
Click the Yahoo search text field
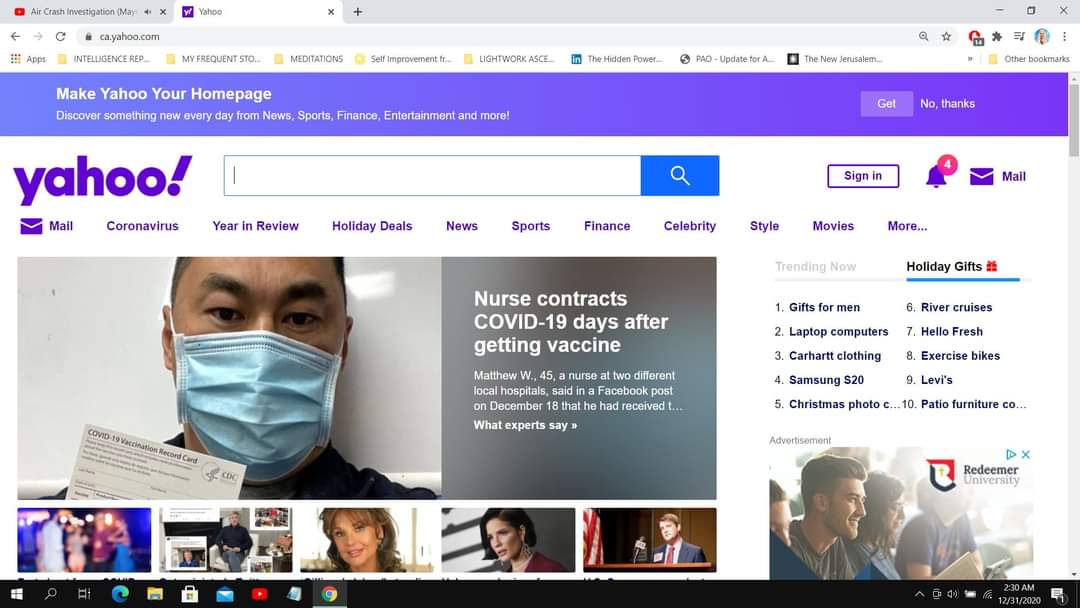(433, 176)
